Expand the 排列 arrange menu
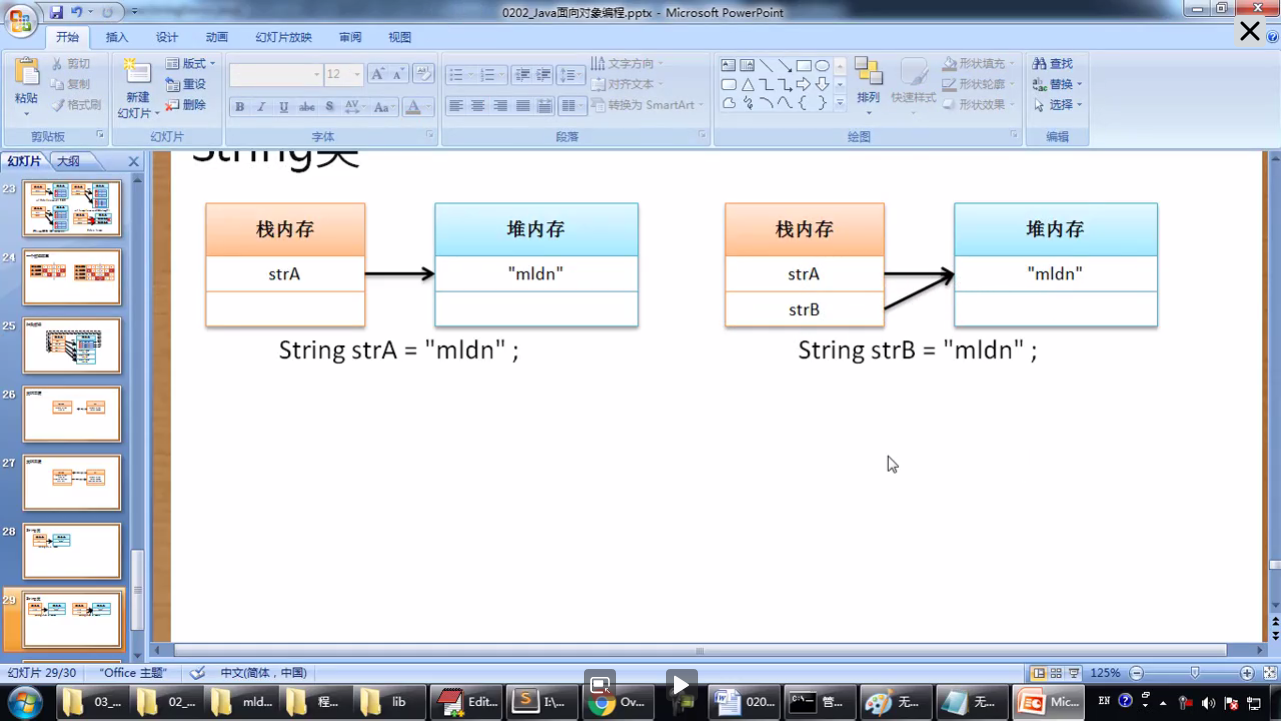This screenshot has height=721, width=1281. [868, 86]
